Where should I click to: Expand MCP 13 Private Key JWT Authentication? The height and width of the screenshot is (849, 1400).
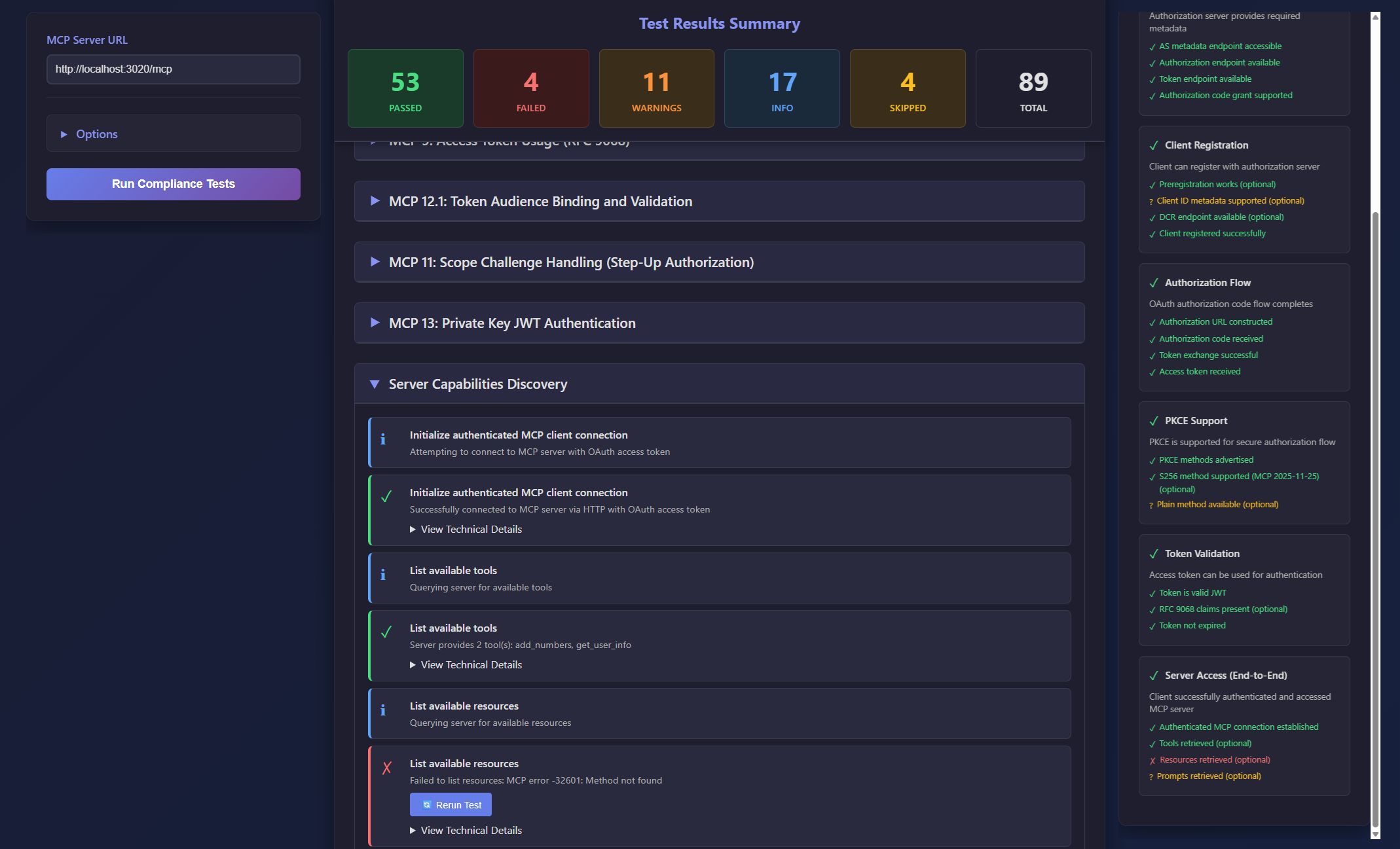(719, 323)
